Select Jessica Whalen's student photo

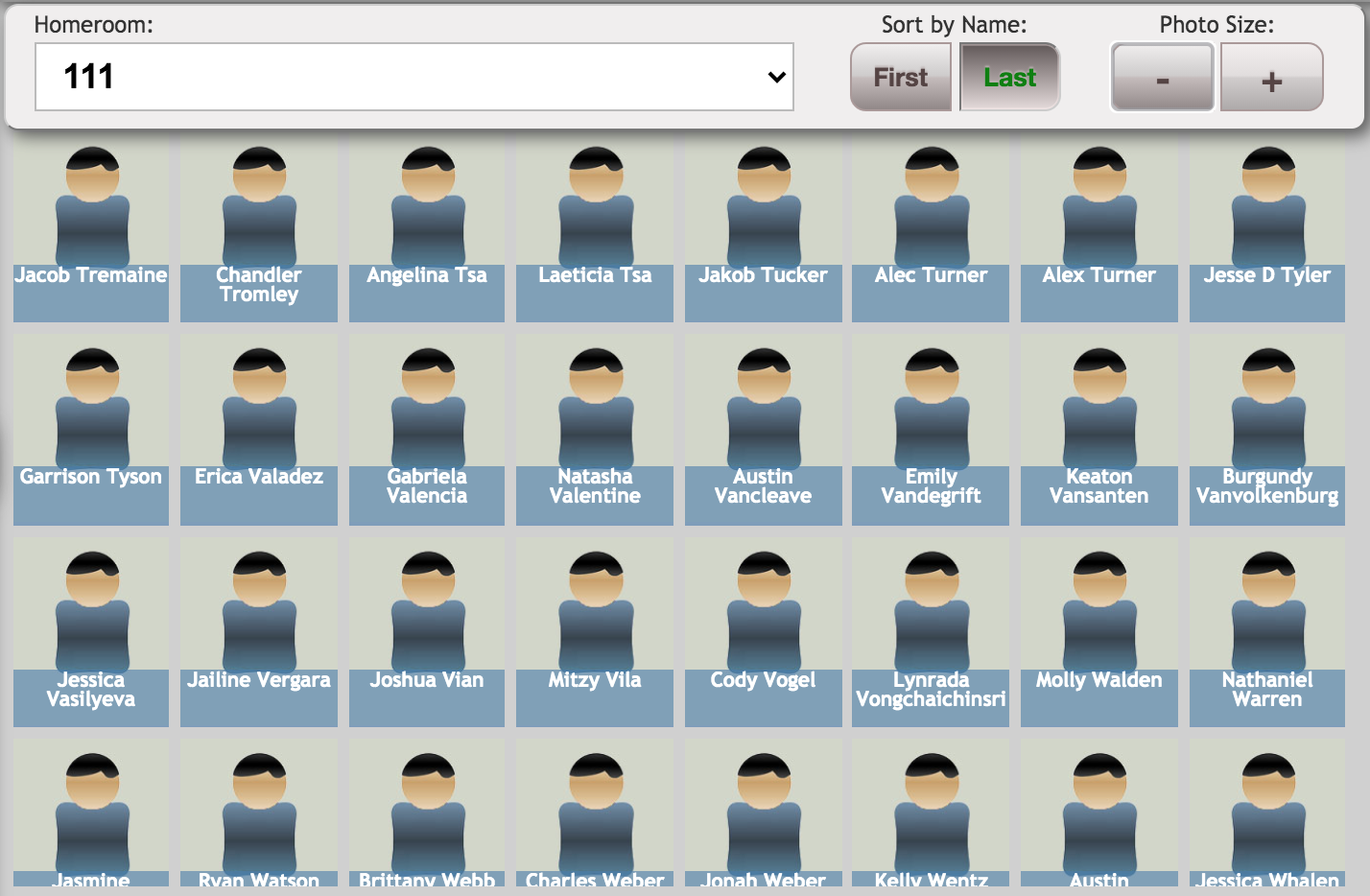pyautogui.click(x=1268, y=813)
